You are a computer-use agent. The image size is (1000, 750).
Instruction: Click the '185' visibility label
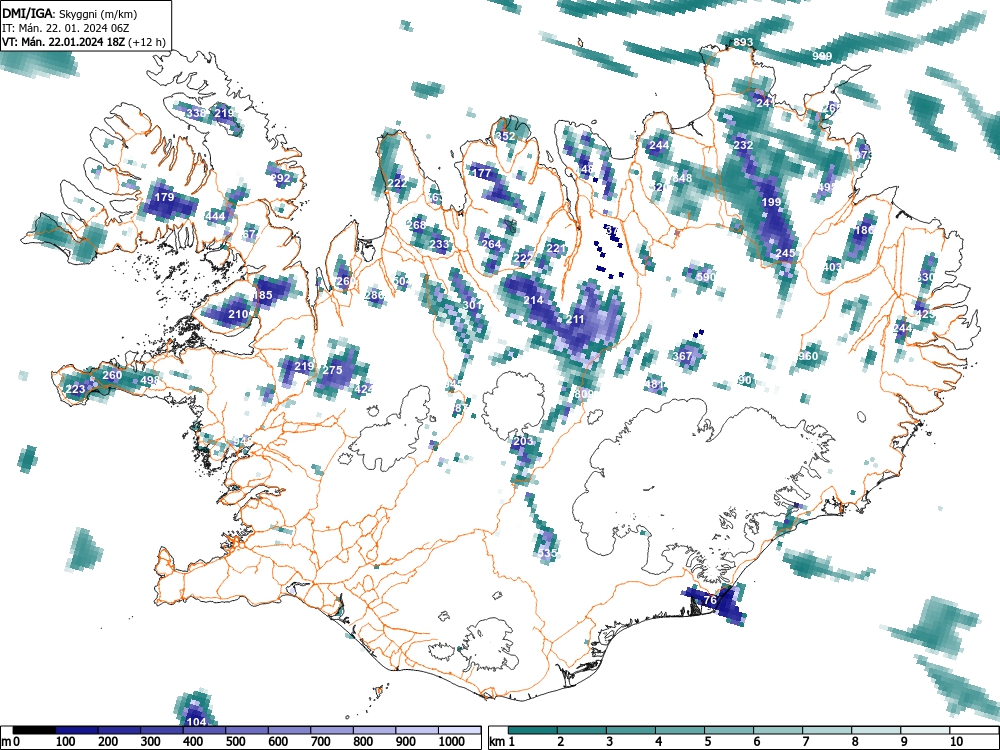(263, 295)
